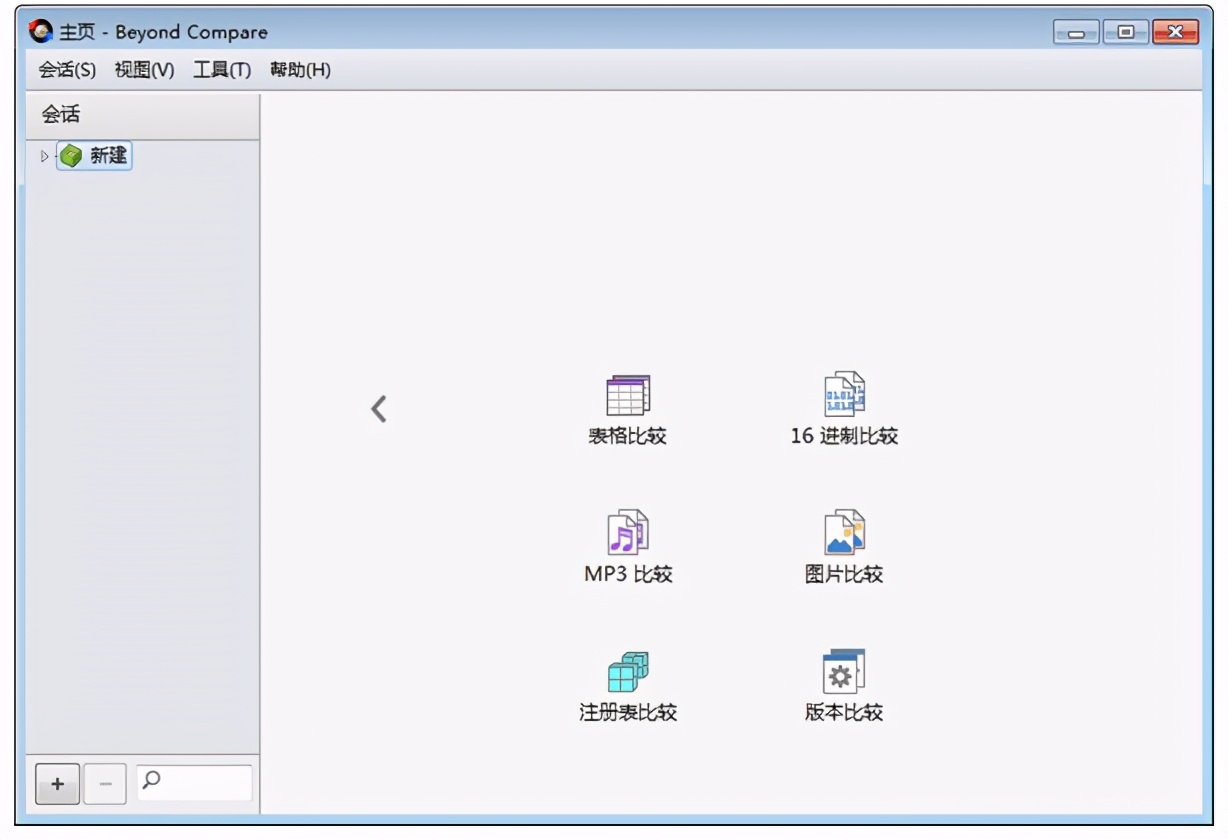
Task: Click the green 新建 cube icon
Action: 71,156
